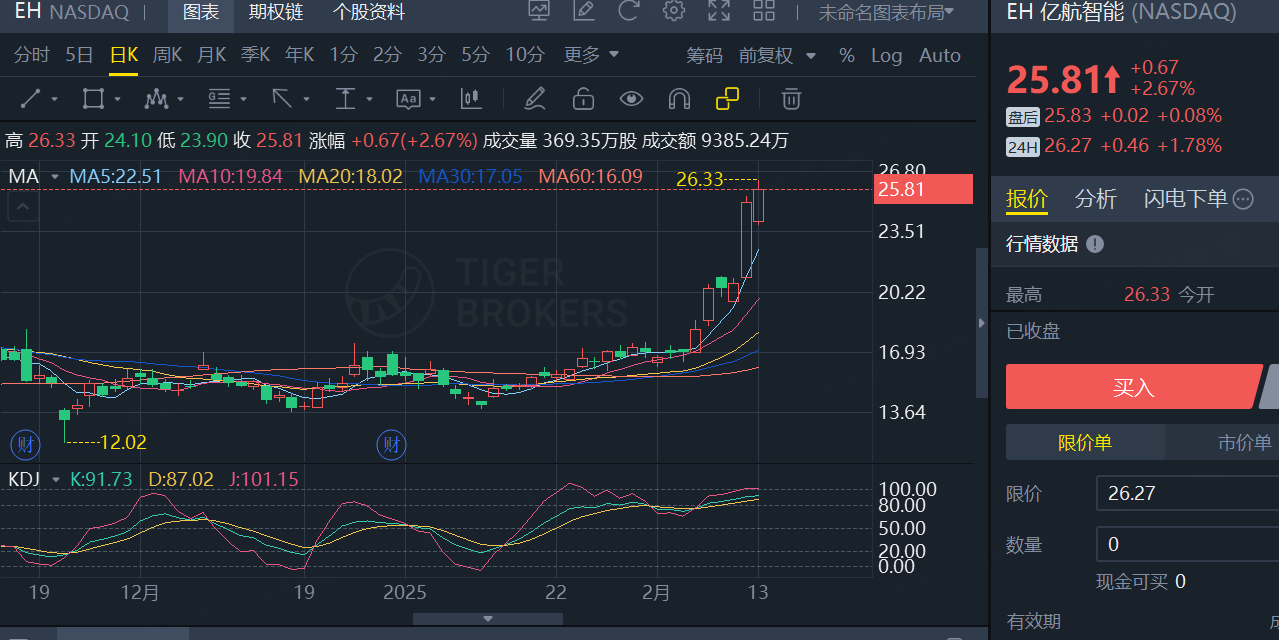
Task: Select the wave pattern drawing tool
Action: point(156,99)
